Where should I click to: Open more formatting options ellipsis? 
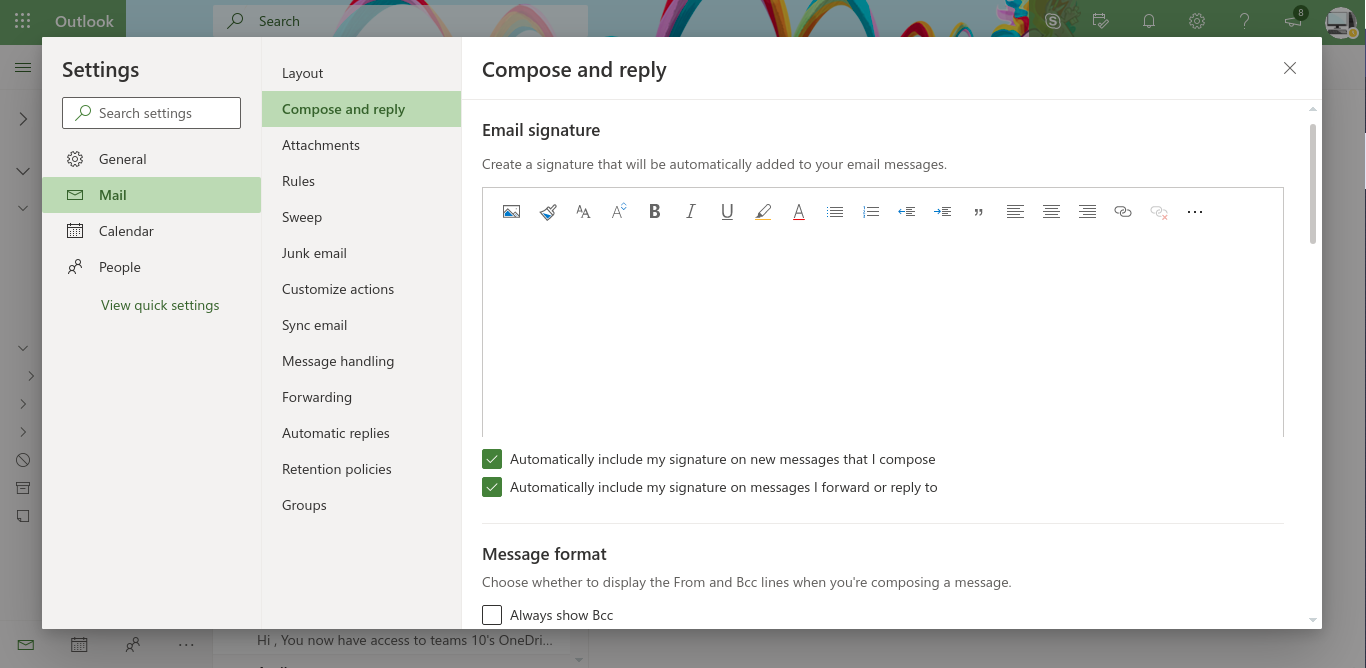(x=1195, y=212)
